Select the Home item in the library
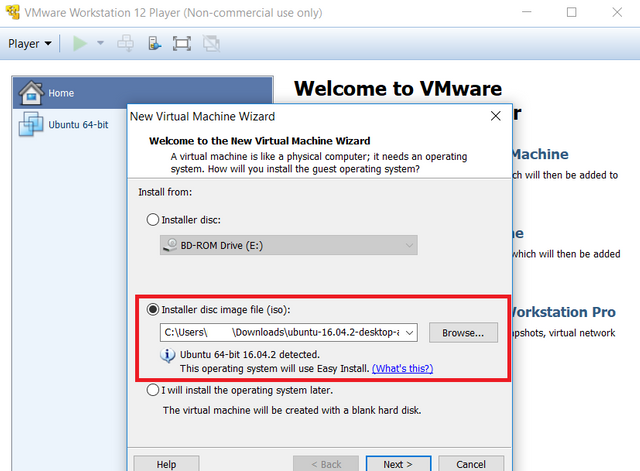The height and width of the screenshot is (471, 640). click(x=143, y=93)
